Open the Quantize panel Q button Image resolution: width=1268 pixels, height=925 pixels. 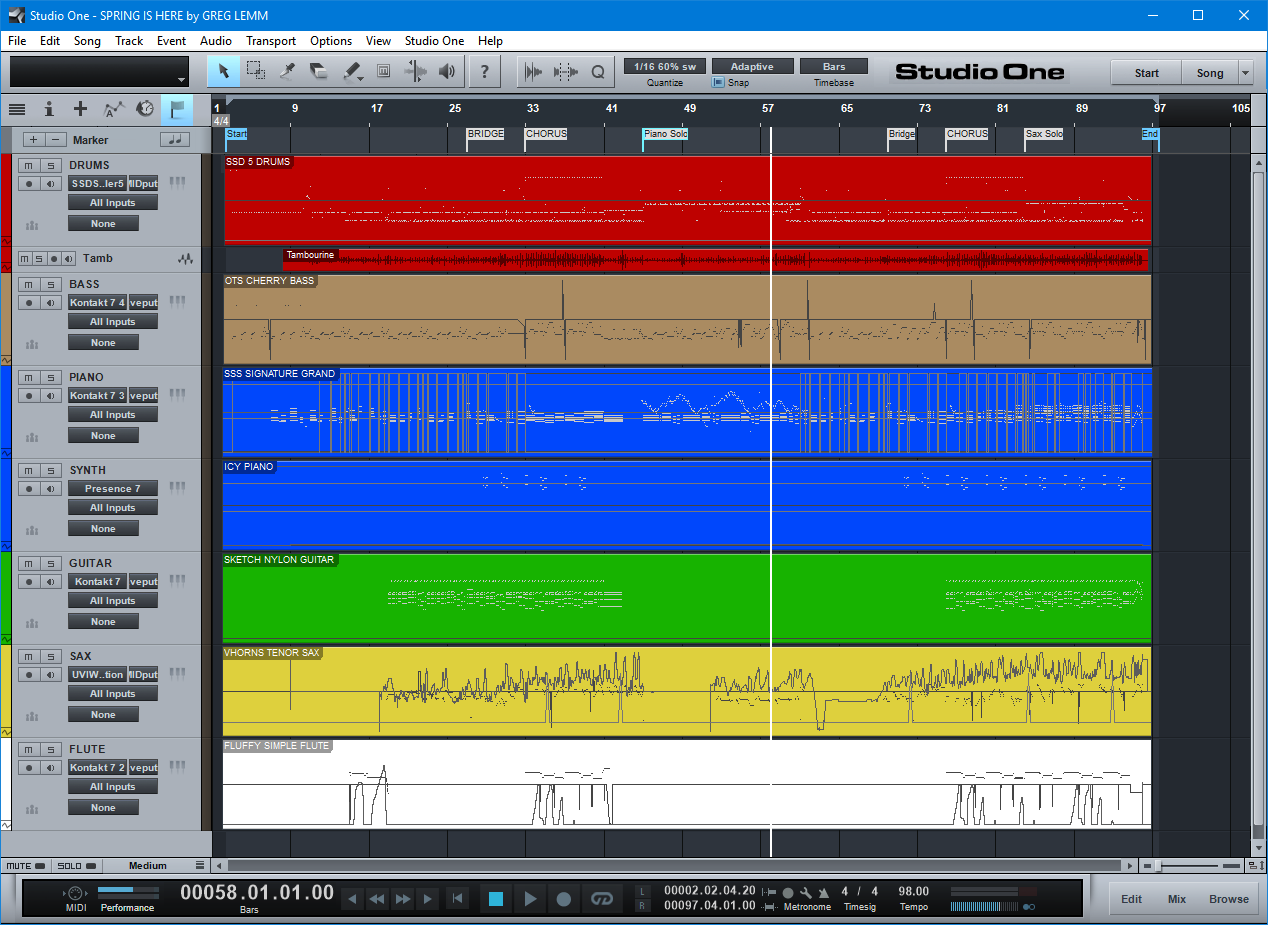(x=598, y=71)
